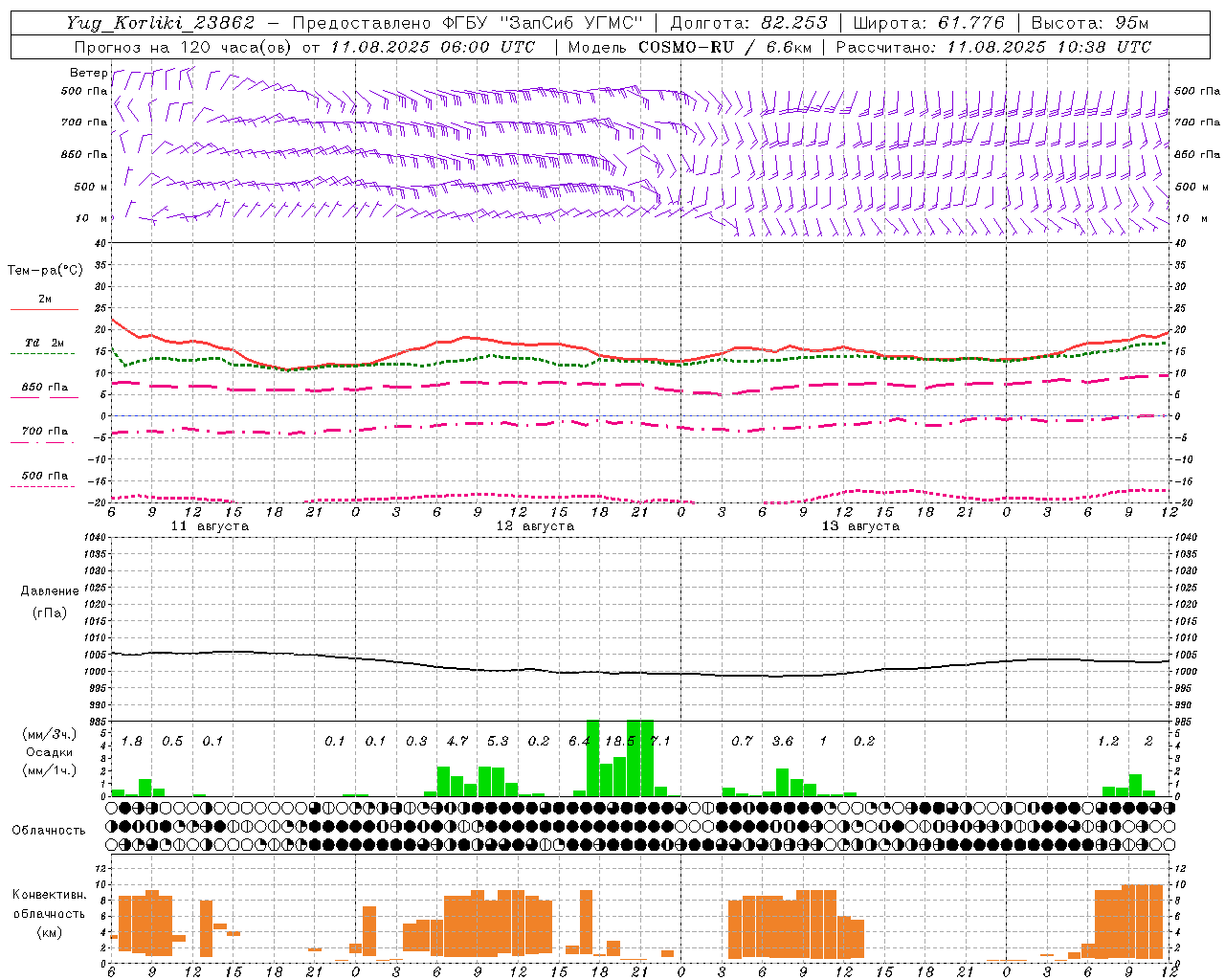
Task: Click the Осадки precipitation label
Action: click(x=50, y=752)
